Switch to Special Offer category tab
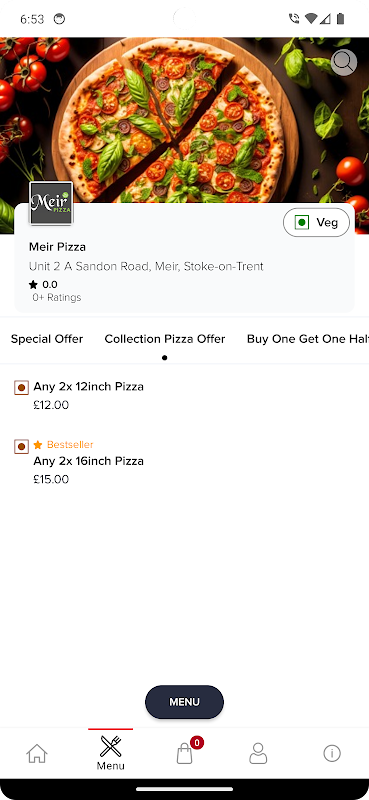This screenshot has width=369, height=800. 47,339
